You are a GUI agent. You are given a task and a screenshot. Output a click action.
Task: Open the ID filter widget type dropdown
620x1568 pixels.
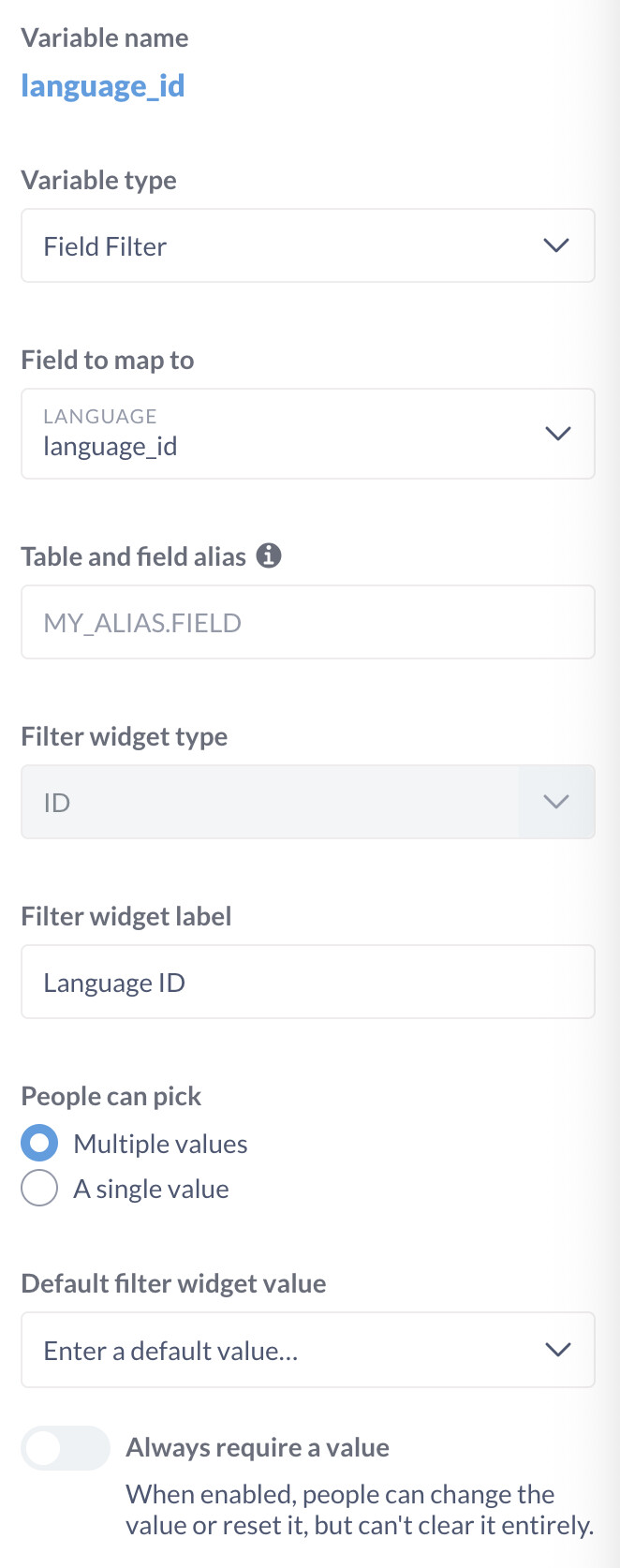point(281,802)
